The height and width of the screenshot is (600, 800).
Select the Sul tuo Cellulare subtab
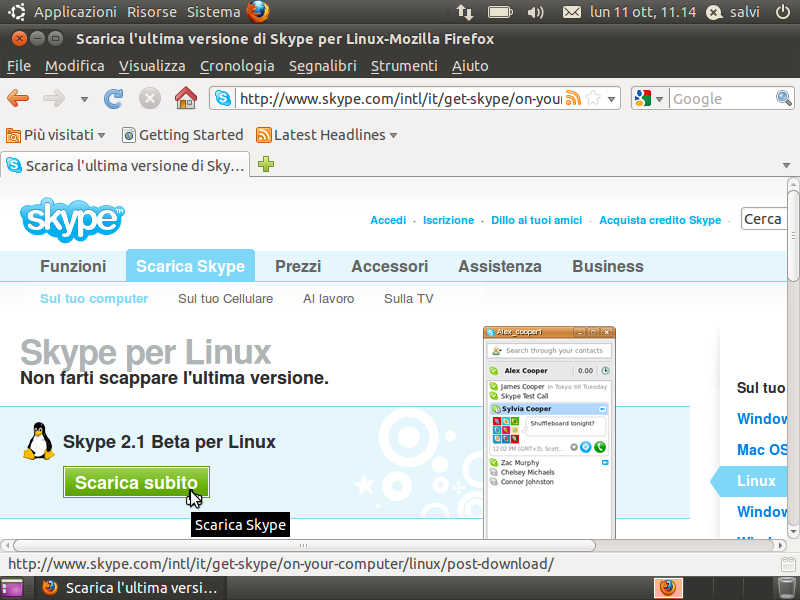(x=226, y=298)
